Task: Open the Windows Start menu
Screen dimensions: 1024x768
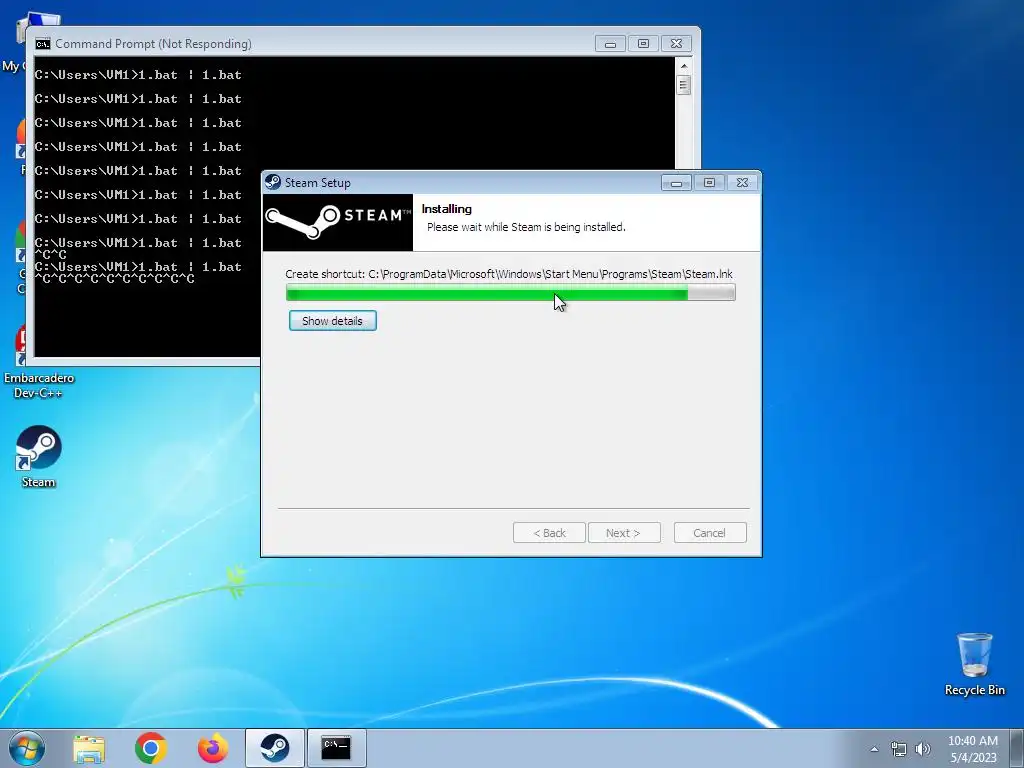Action: tap(27, 748)
